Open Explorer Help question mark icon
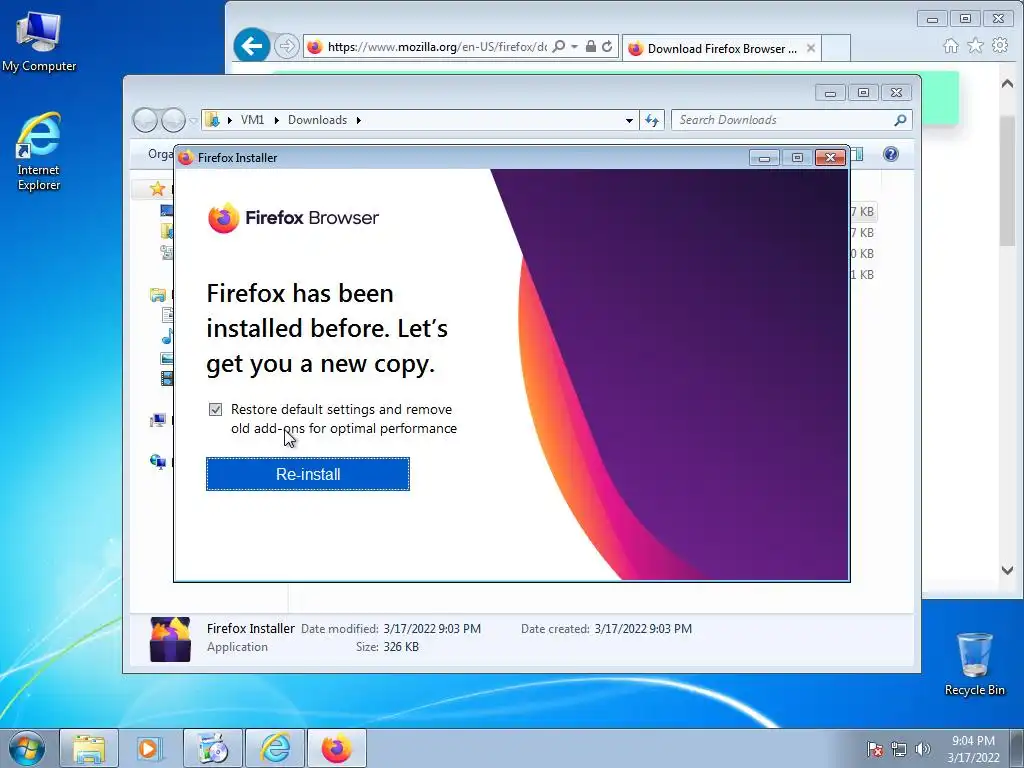Viewport: 1024px width, 768px height. (x=891, y=154)
